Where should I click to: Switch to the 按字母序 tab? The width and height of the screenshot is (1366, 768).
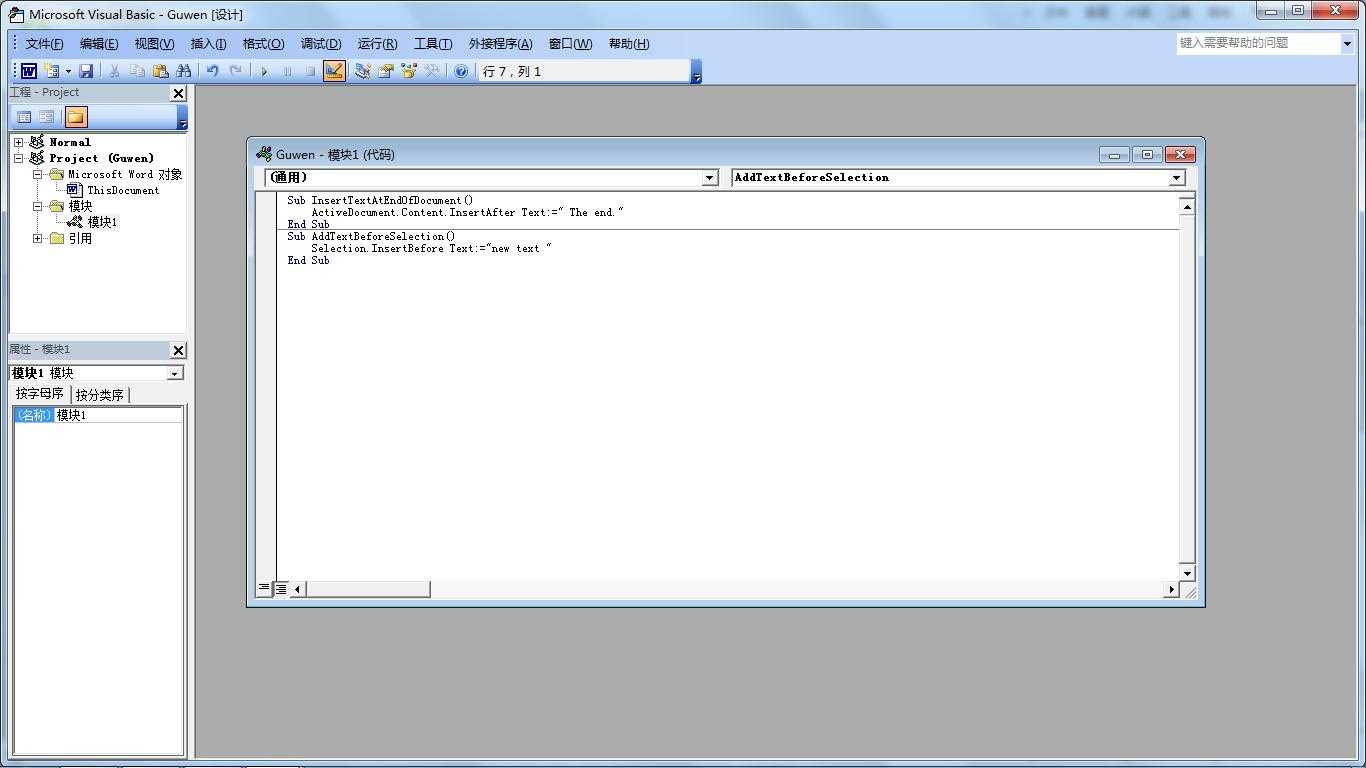coord(40,394)
